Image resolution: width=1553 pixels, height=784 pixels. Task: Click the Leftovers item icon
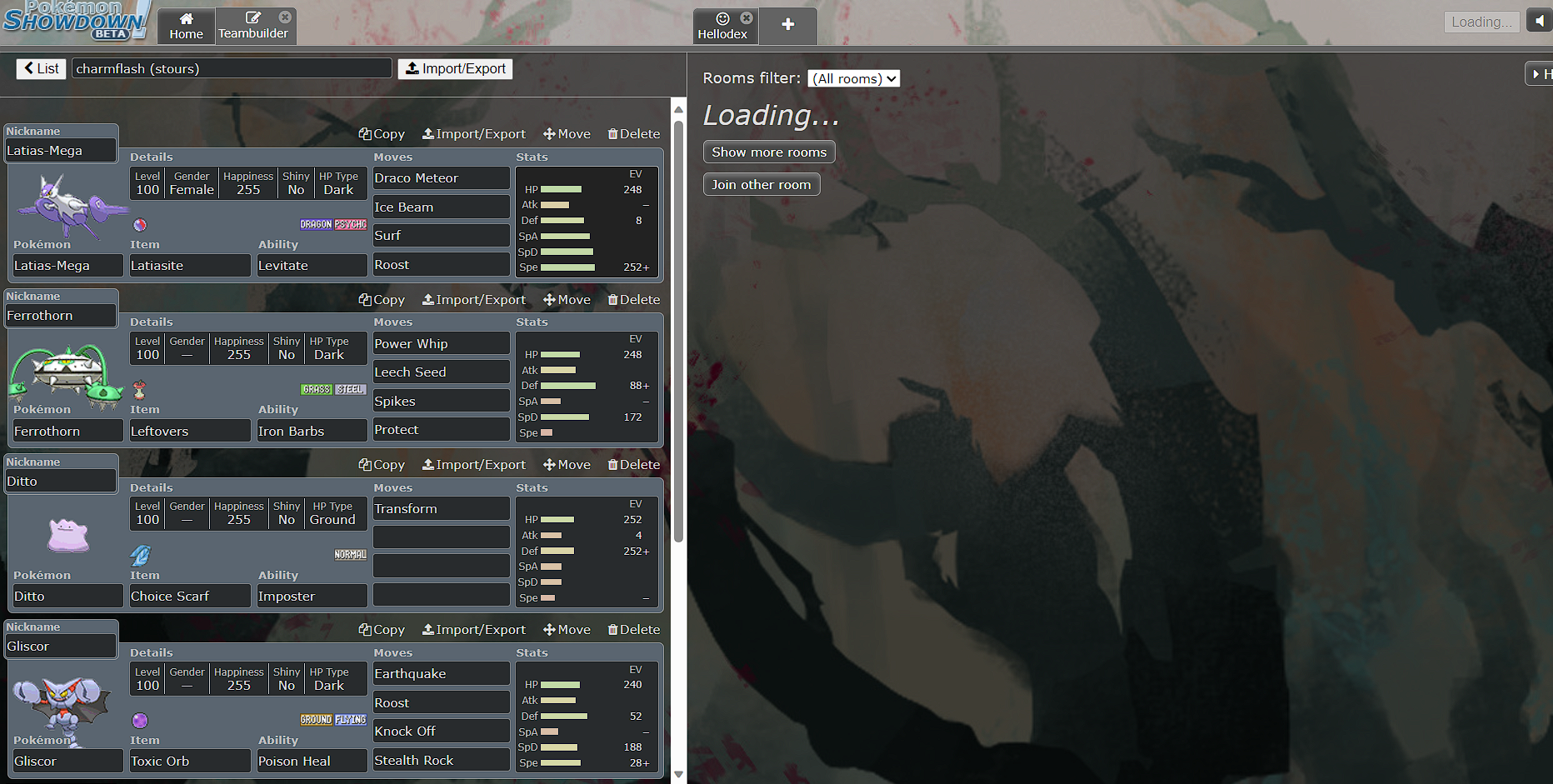(140, 389)
